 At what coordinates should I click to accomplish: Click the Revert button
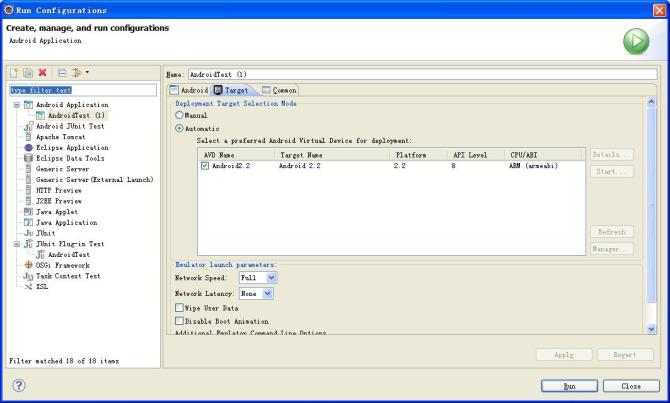pos(625,355)
